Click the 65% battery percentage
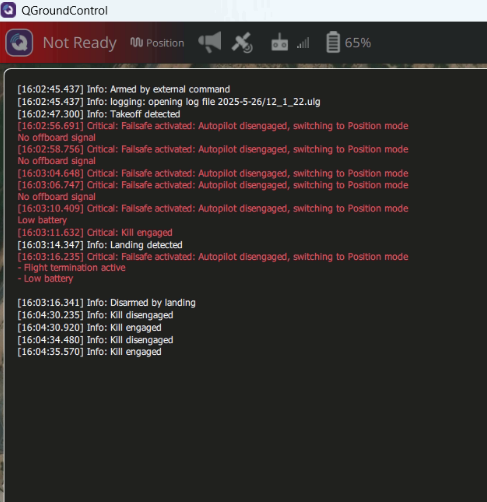This screenshot has width=487, height=502. (x=358, y=43)
